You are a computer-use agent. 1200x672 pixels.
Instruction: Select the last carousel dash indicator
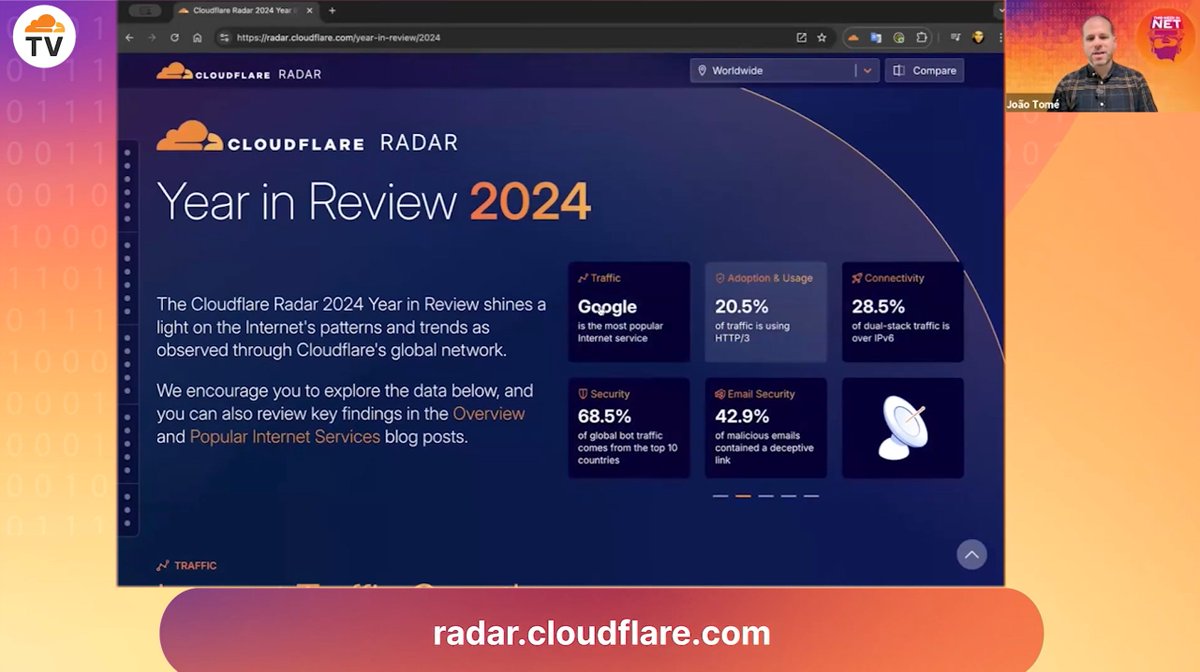coord(811,496)
